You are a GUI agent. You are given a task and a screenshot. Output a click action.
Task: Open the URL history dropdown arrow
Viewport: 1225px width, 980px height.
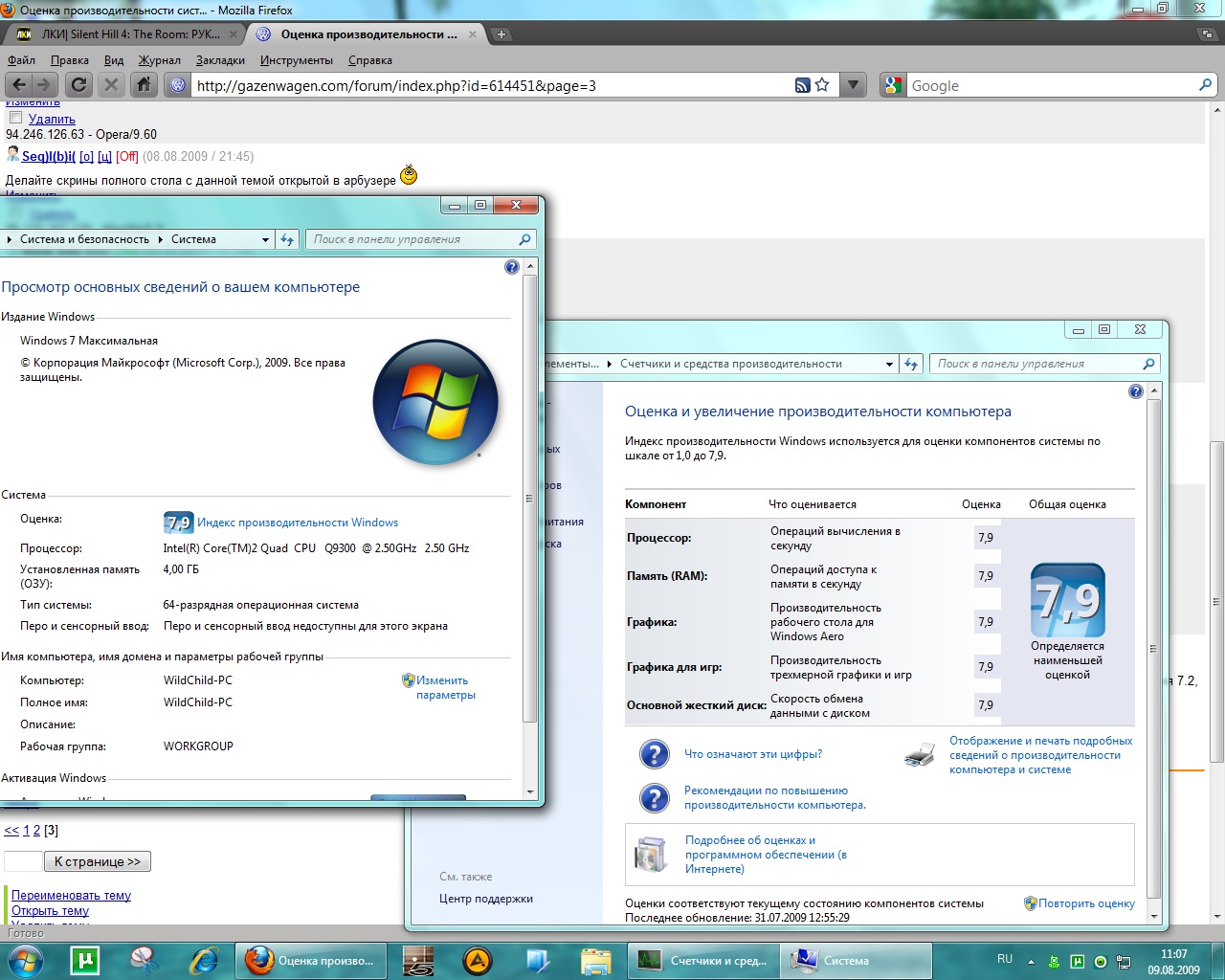[x=853, y=85]
